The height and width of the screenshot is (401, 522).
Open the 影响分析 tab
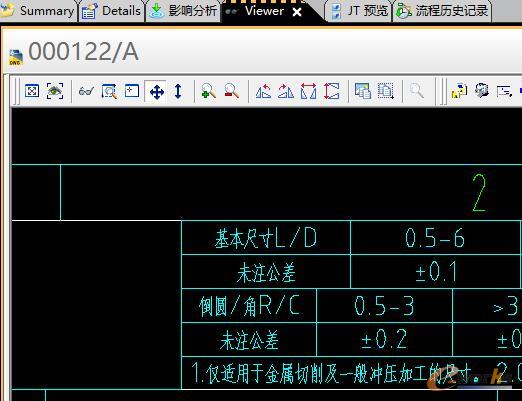pyautogui.click(x=183, y=11)
